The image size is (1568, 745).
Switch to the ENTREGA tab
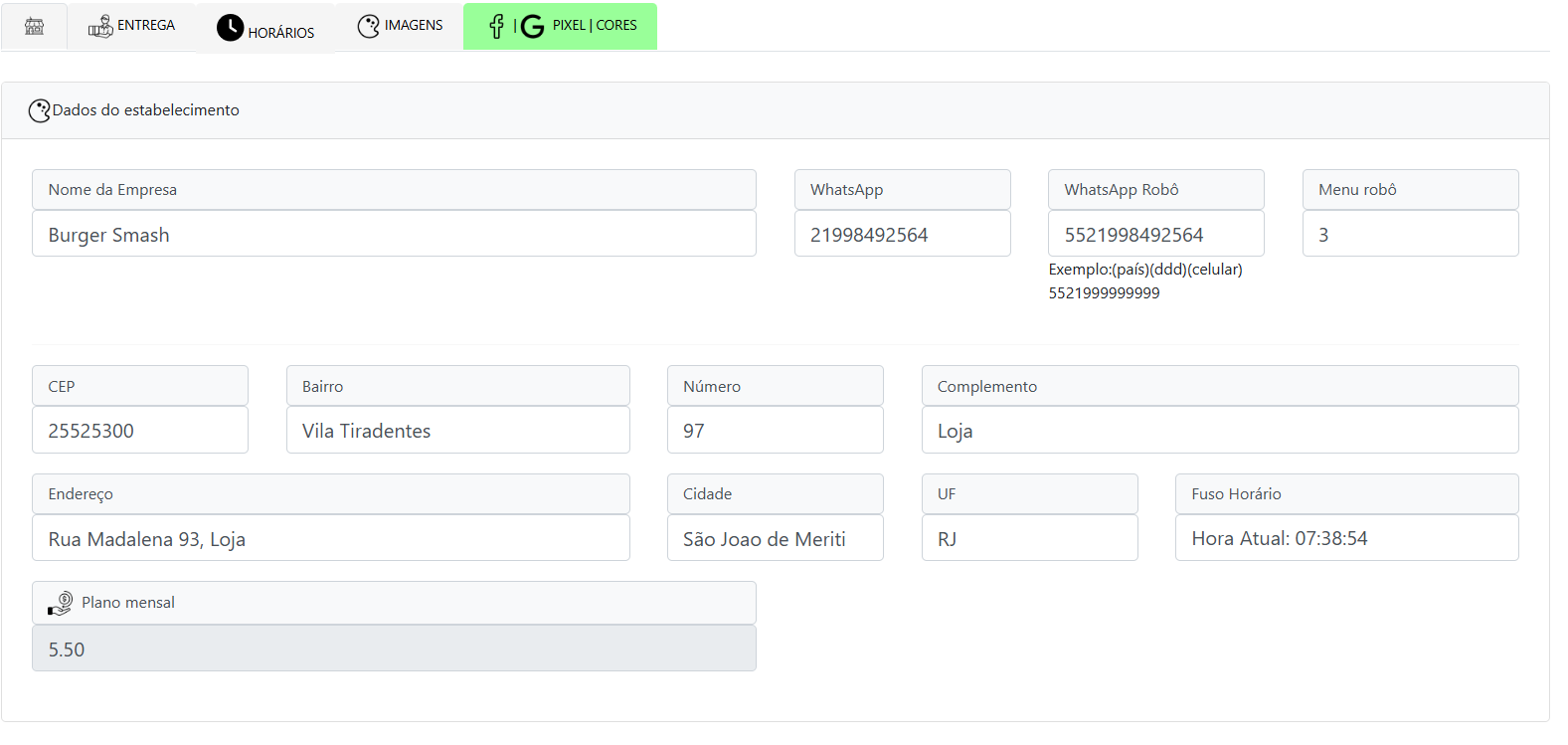(x=145, y=26)
